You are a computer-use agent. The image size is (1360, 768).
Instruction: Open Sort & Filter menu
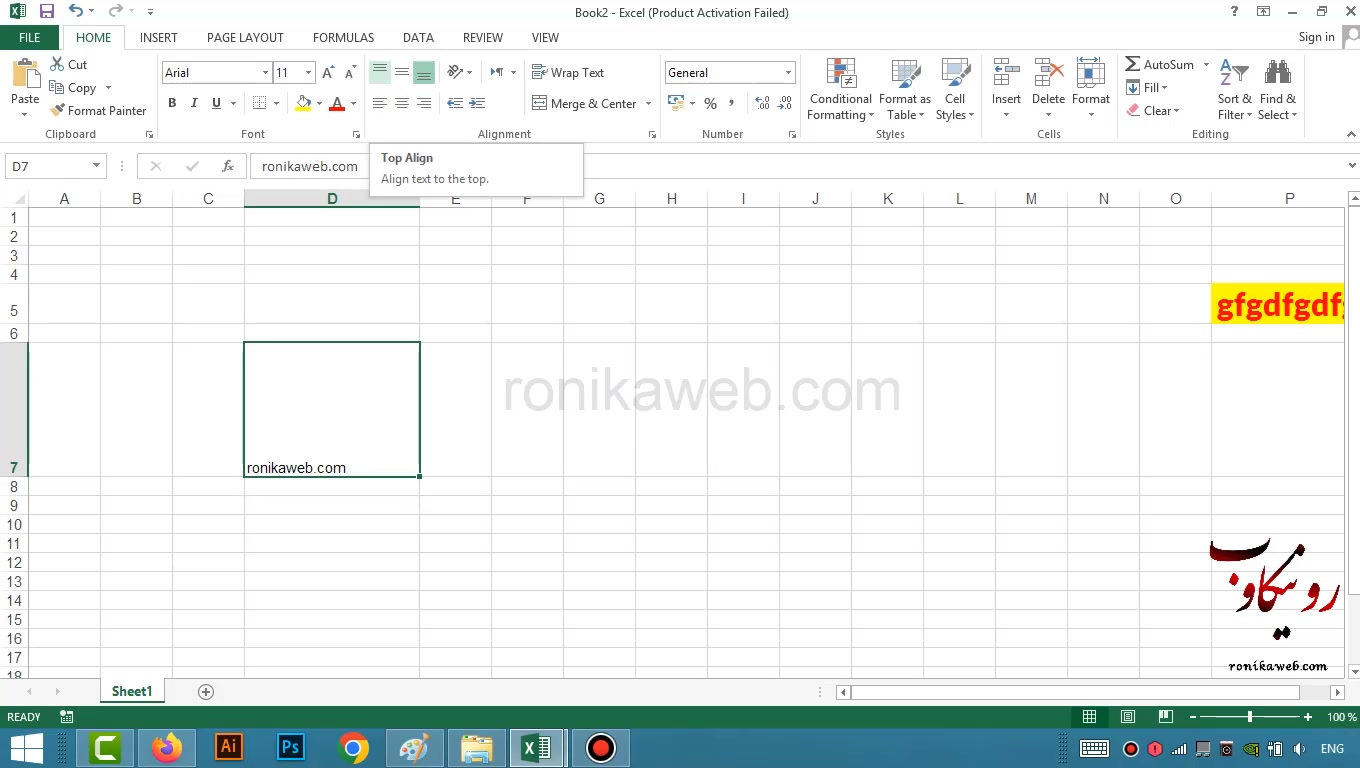(1234, 90)
